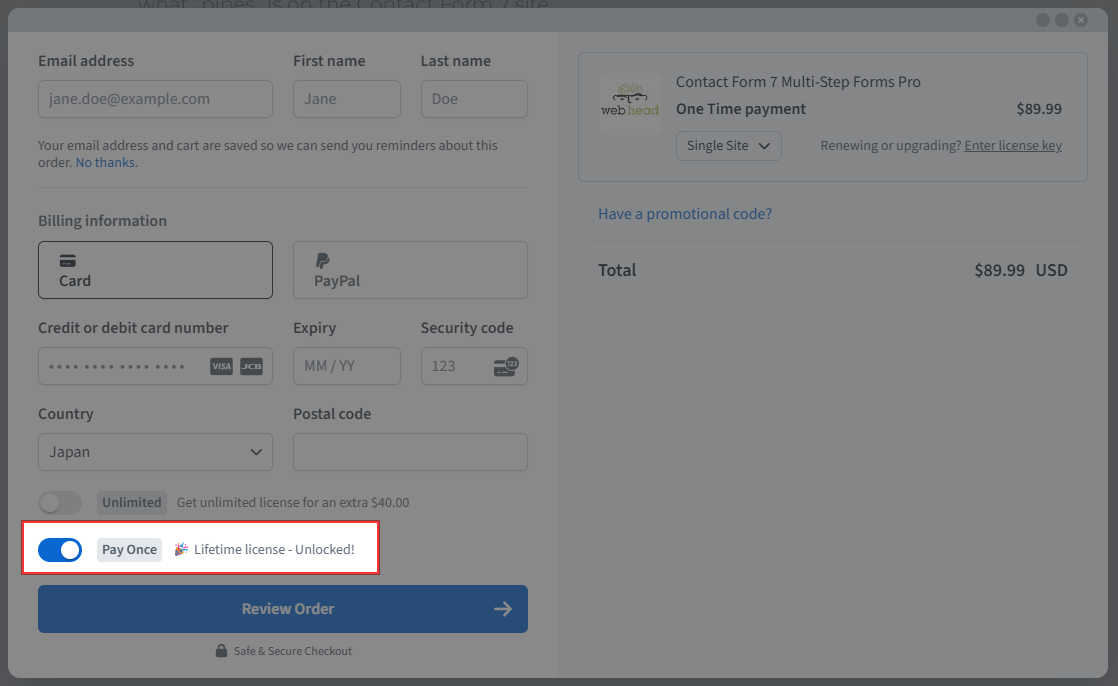Click the security code CVV icon
The image size is (1118, 686).
tap(507, 367)
